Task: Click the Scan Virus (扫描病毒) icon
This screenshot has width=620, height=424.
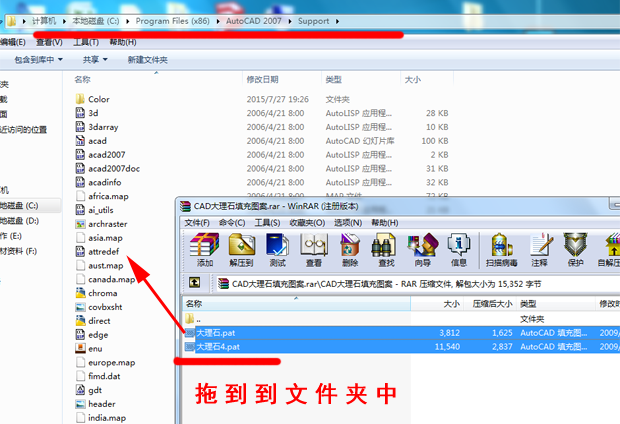Action: pos(501,250)
